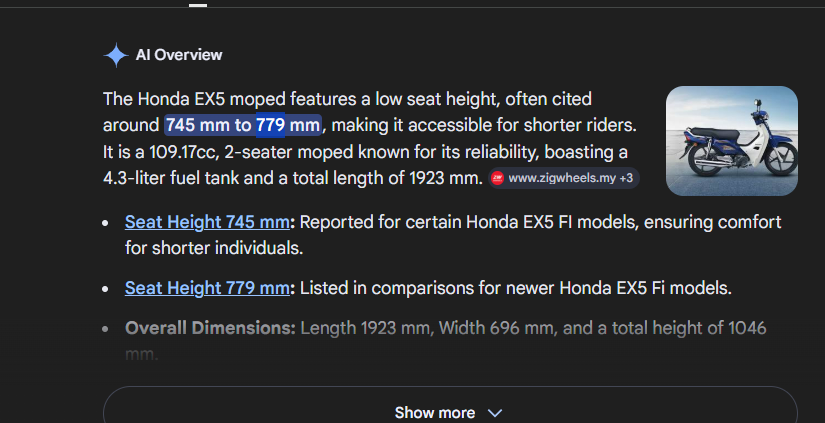Screen dimensions: 825x423
Task: Click the AI Overview heading text
Action: (179, 55)
